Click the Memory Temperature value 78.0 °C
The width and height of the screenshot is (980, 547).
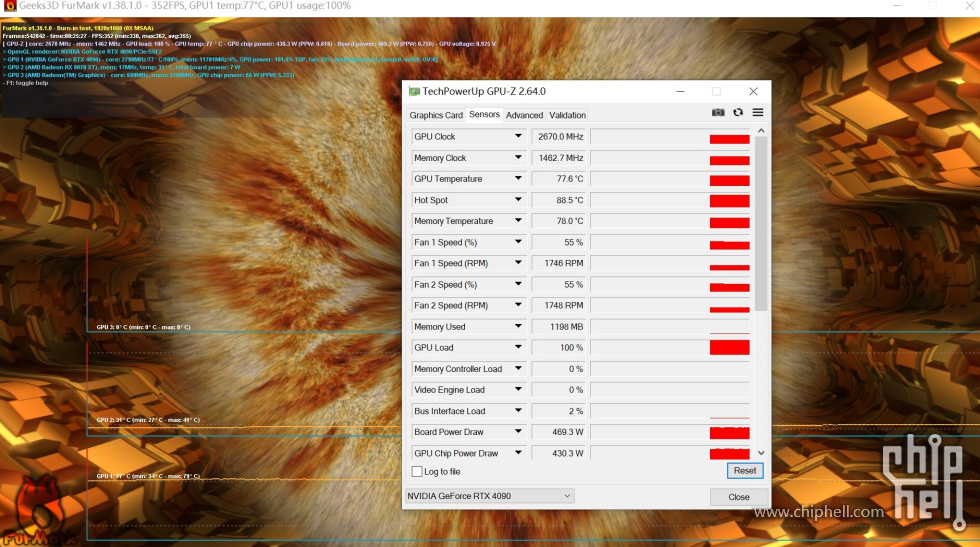pos(559,221)
